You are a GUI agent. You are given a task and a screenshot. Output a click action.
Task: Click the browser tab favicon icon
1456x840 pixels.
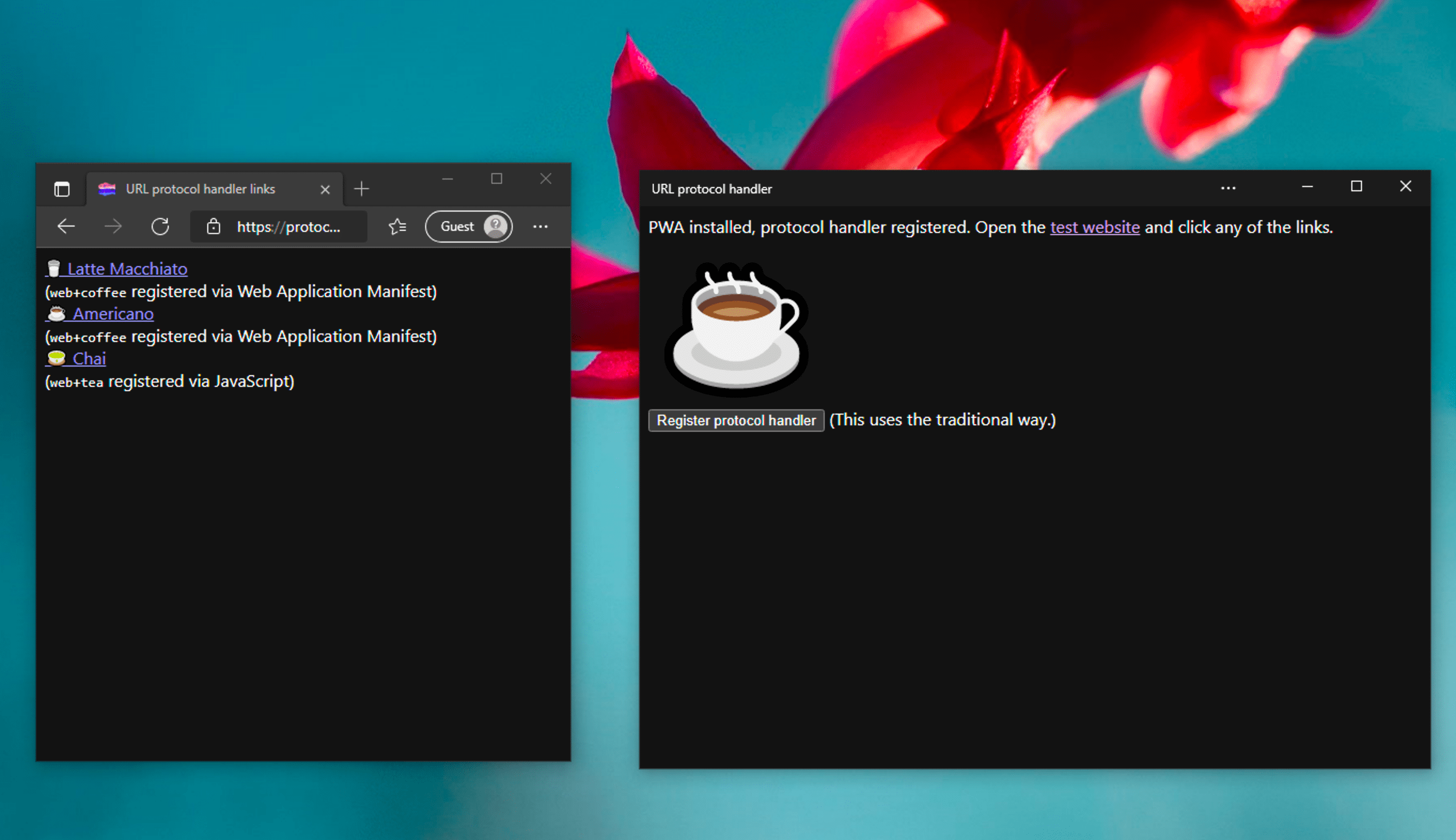coord(106,188)
